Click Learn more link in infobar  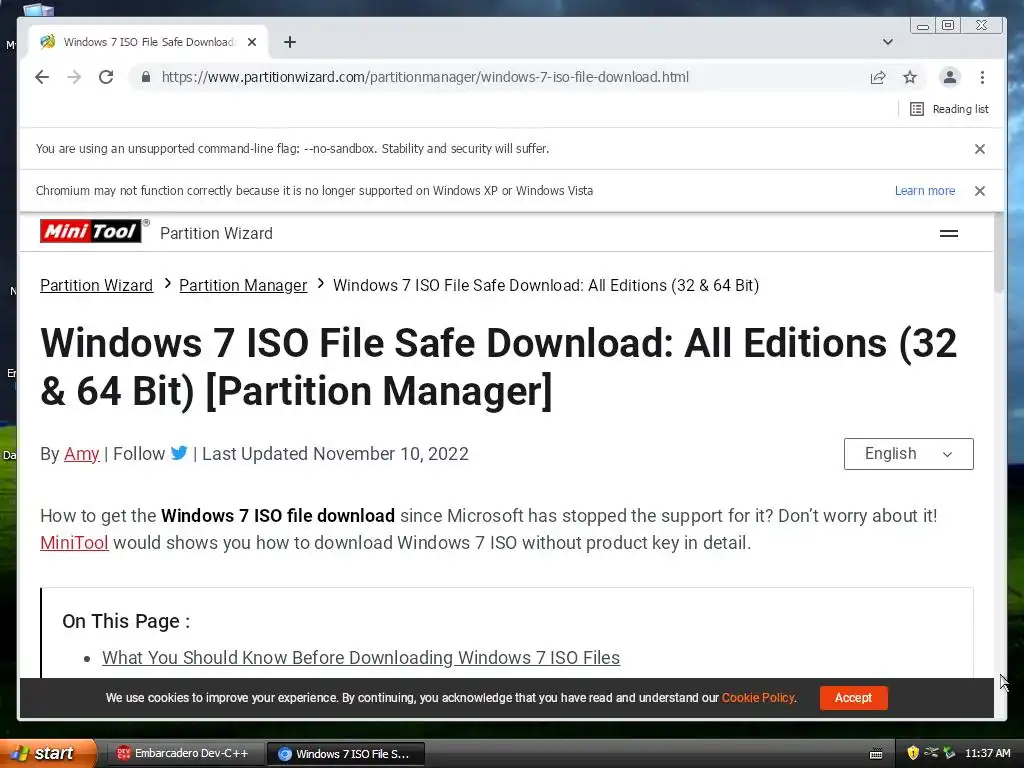pos(925,191)
